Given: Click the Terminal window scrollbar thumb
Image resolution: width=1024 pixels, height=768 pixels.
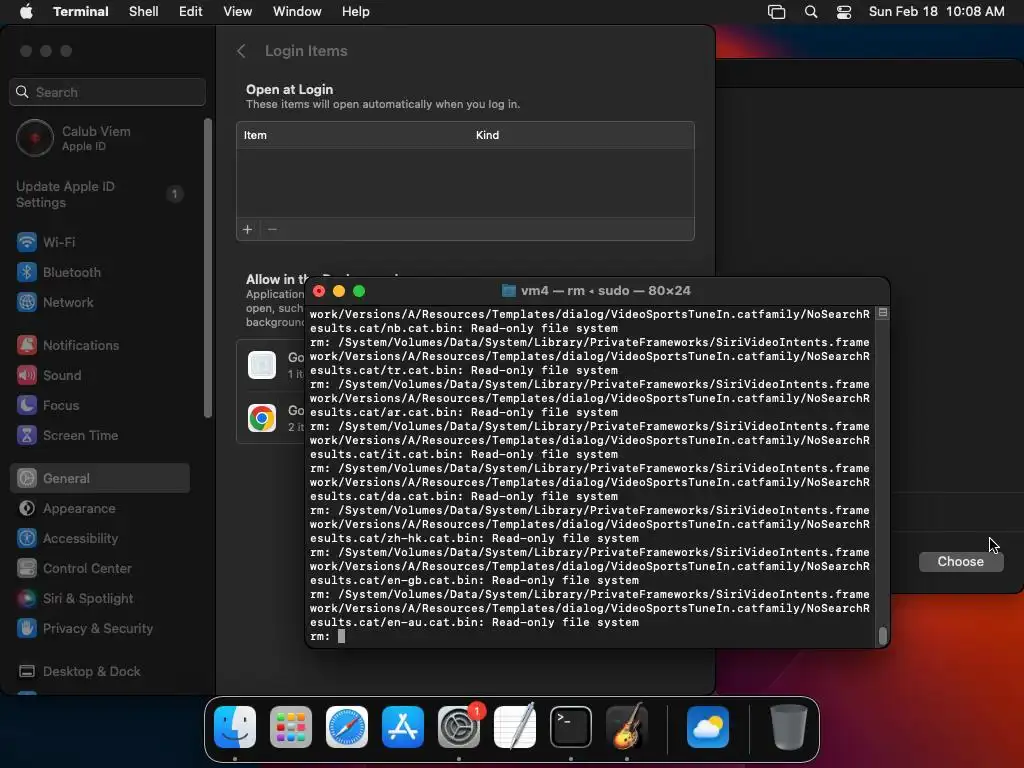Looking at the screenshot, I should [883, 635].
